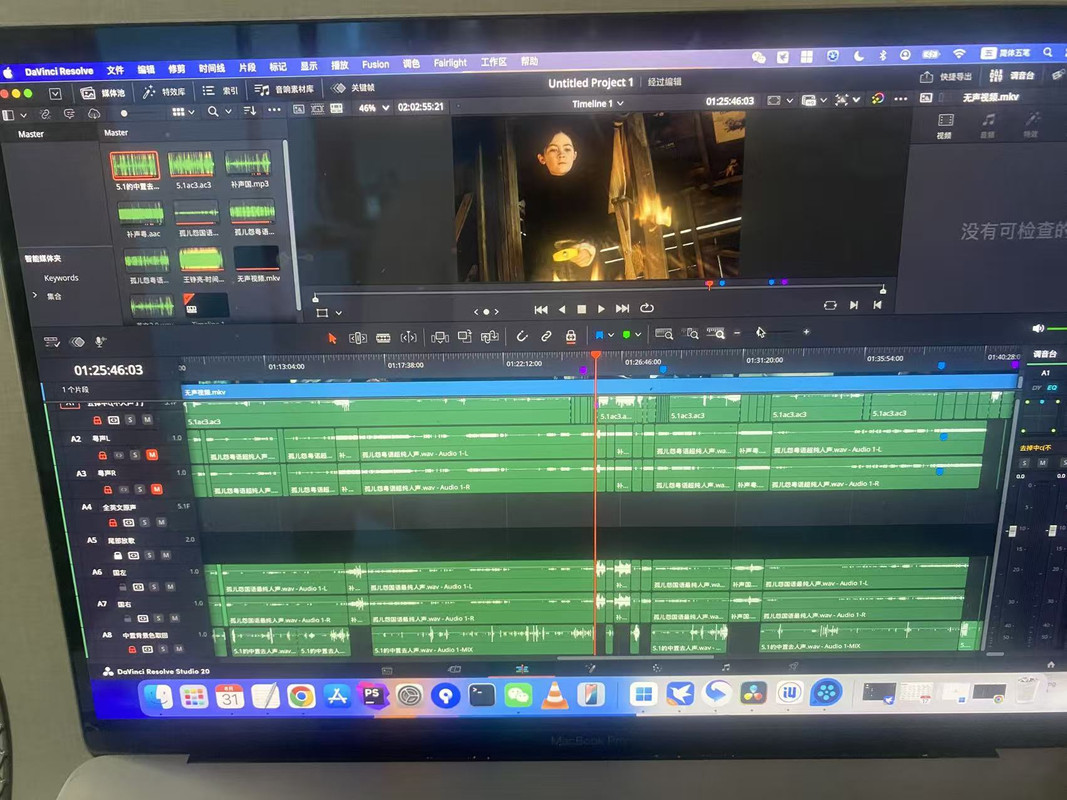
Task: Click the Insert Clip icon
Action: (440, 337)
